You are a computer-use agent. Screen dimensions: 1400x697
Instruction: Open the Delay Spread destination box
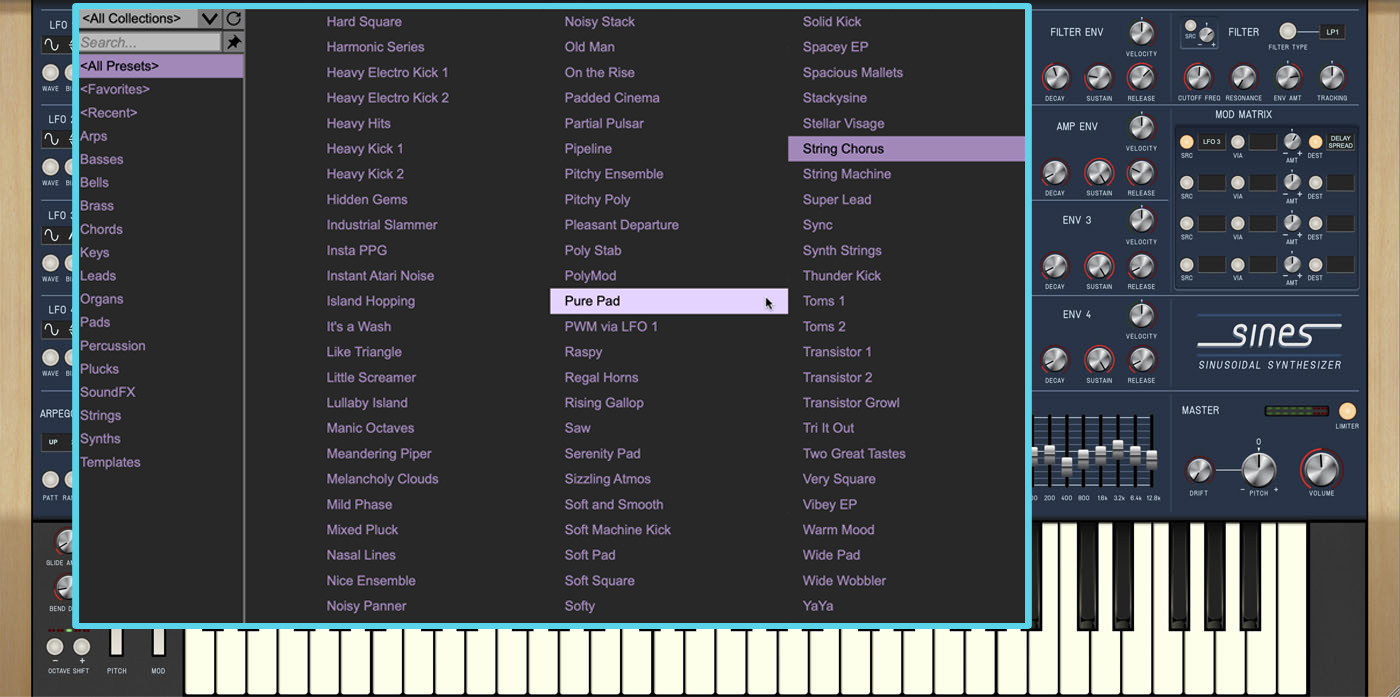pos(1341,142)
